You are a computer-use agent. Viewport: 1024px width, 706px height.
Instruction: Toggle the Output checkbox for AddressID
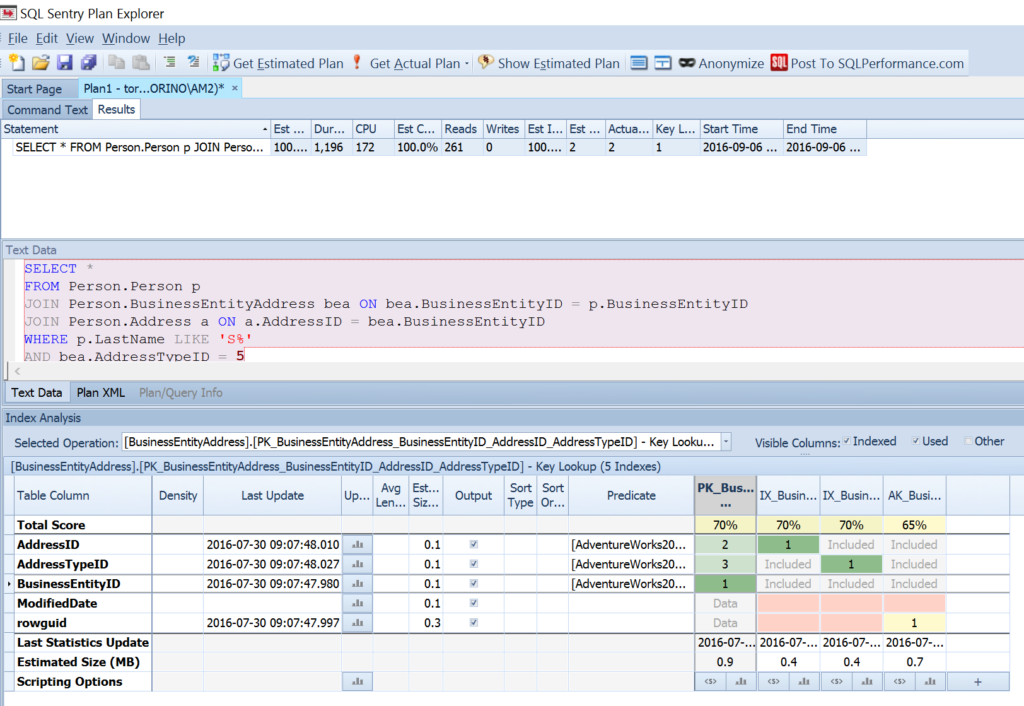pyautogui.click(x=473, y=544)
